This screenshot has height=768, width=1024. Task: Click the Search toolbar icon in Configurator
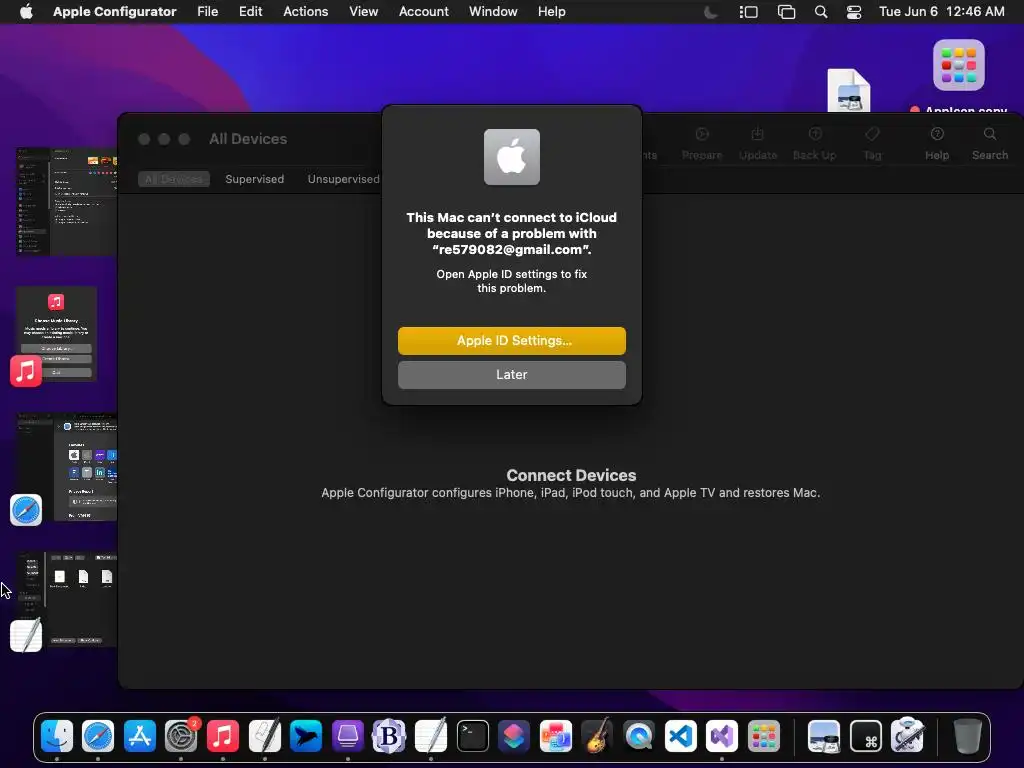click(989, 144)
